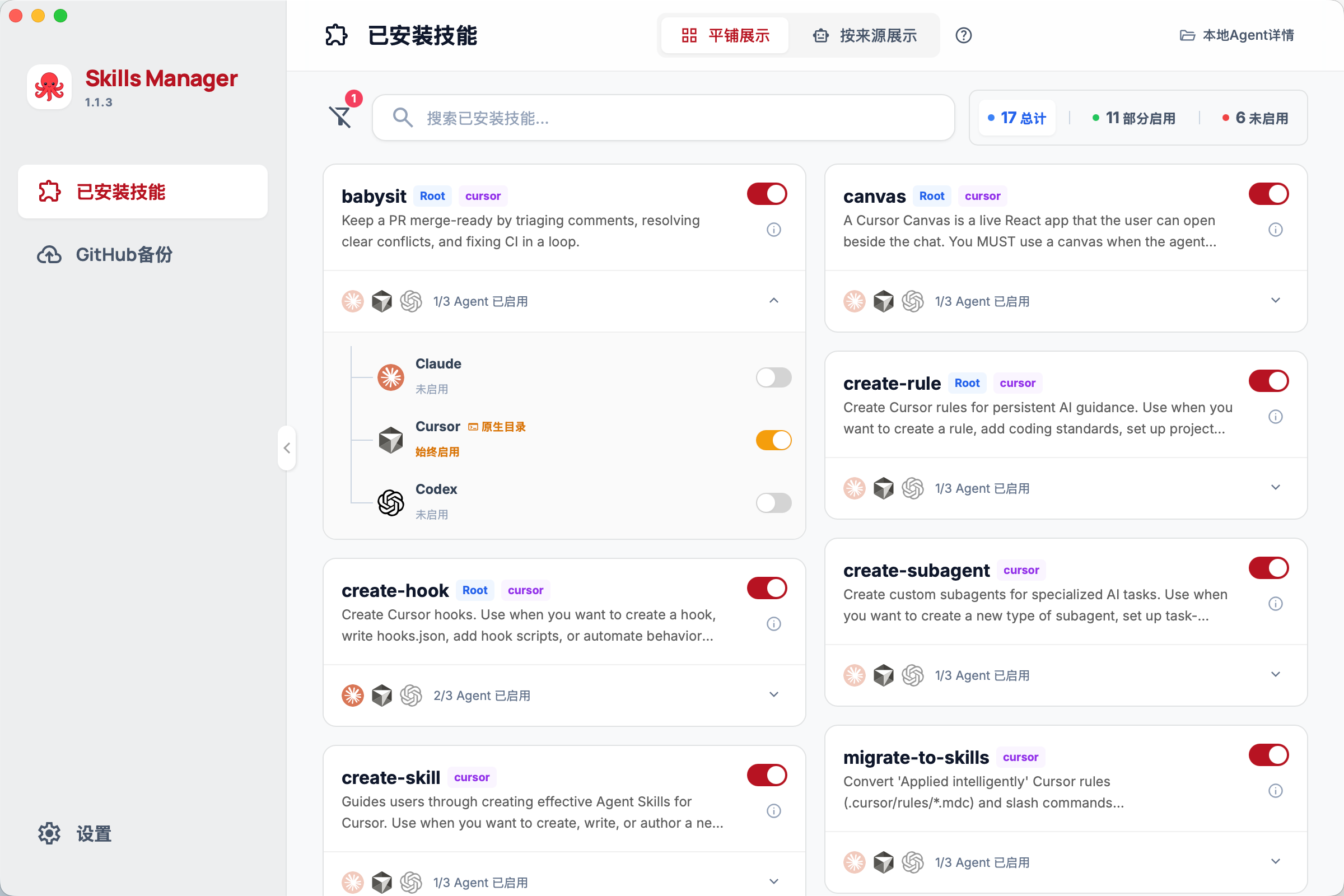The height and width of the screenshot is (896, 1344).
Task: Open the help question mark icon
Action: coord(963,35)
